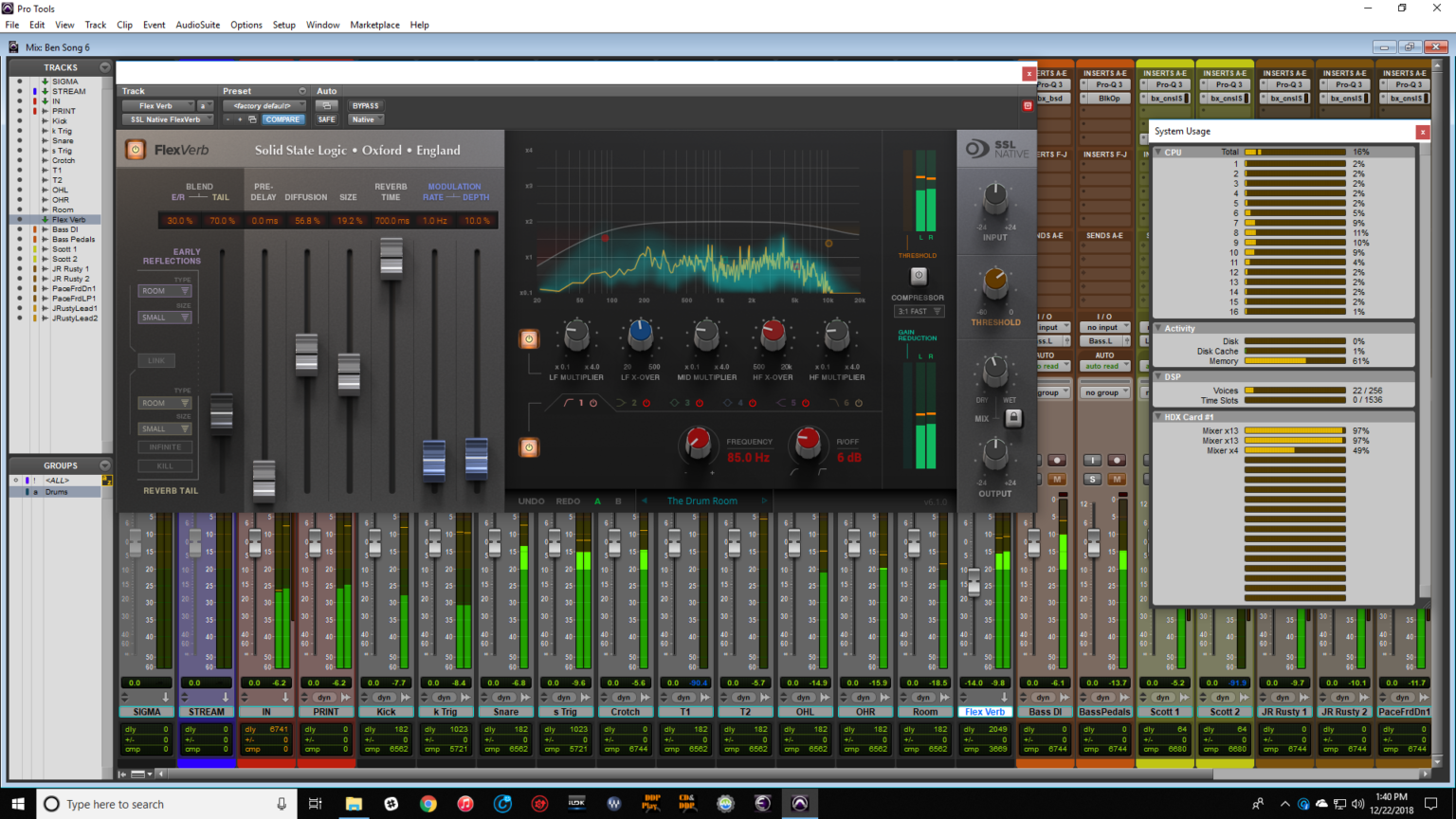This screenshot has height=819, width=1456.
Task: Click the next-preset arrow beside The Drum Room
Action: 764,500
